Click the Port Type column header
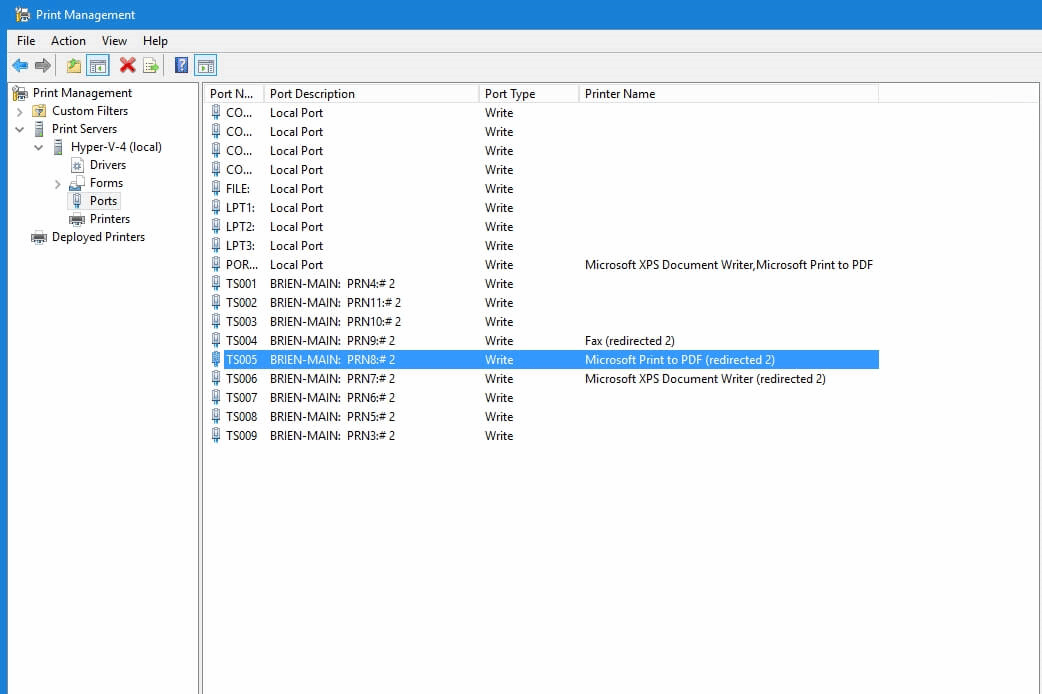Screen dimensions: 1042x694 pos(512,93)
